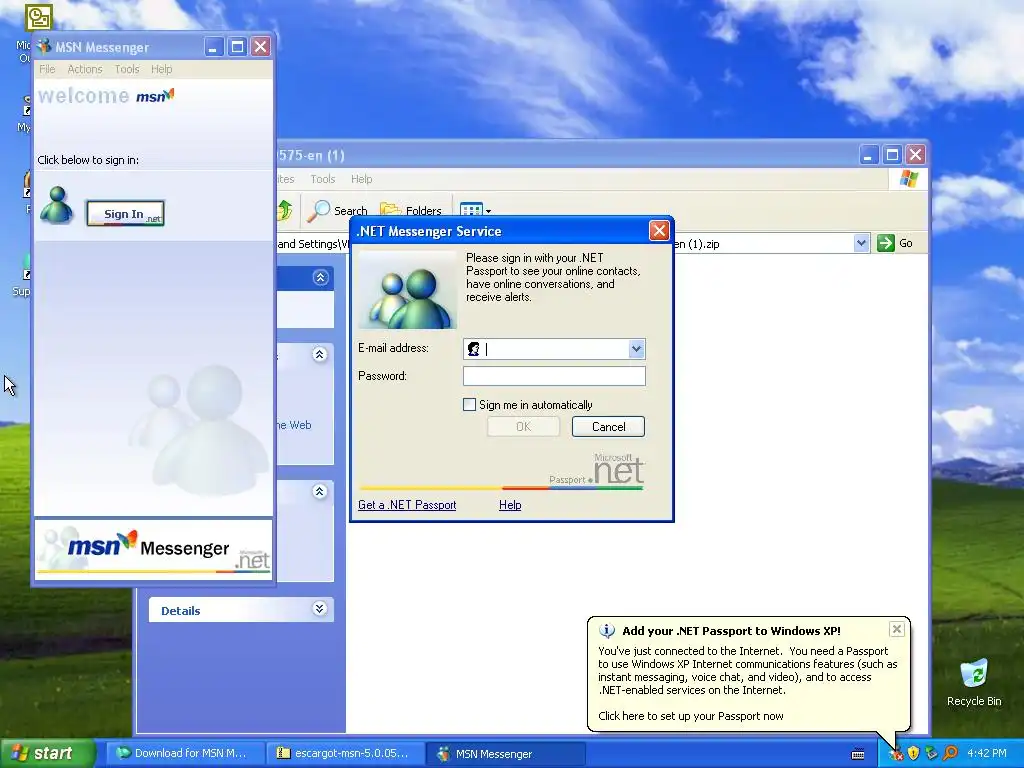Click the Views icon in the Explorer toolbar

coord(471,210)
